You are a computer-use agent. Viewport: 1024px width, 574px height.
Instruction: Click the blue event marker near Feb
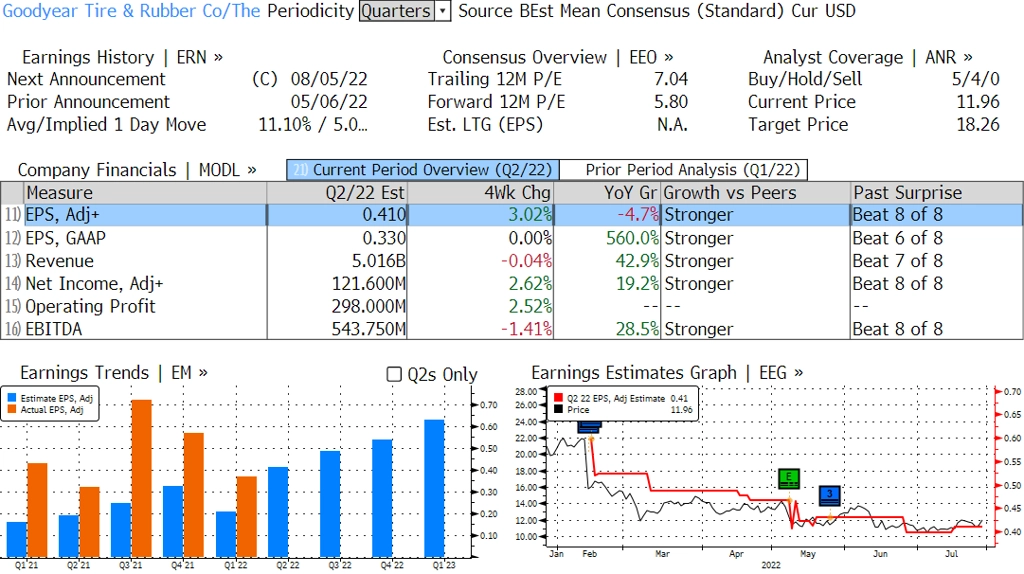(589, 426)
